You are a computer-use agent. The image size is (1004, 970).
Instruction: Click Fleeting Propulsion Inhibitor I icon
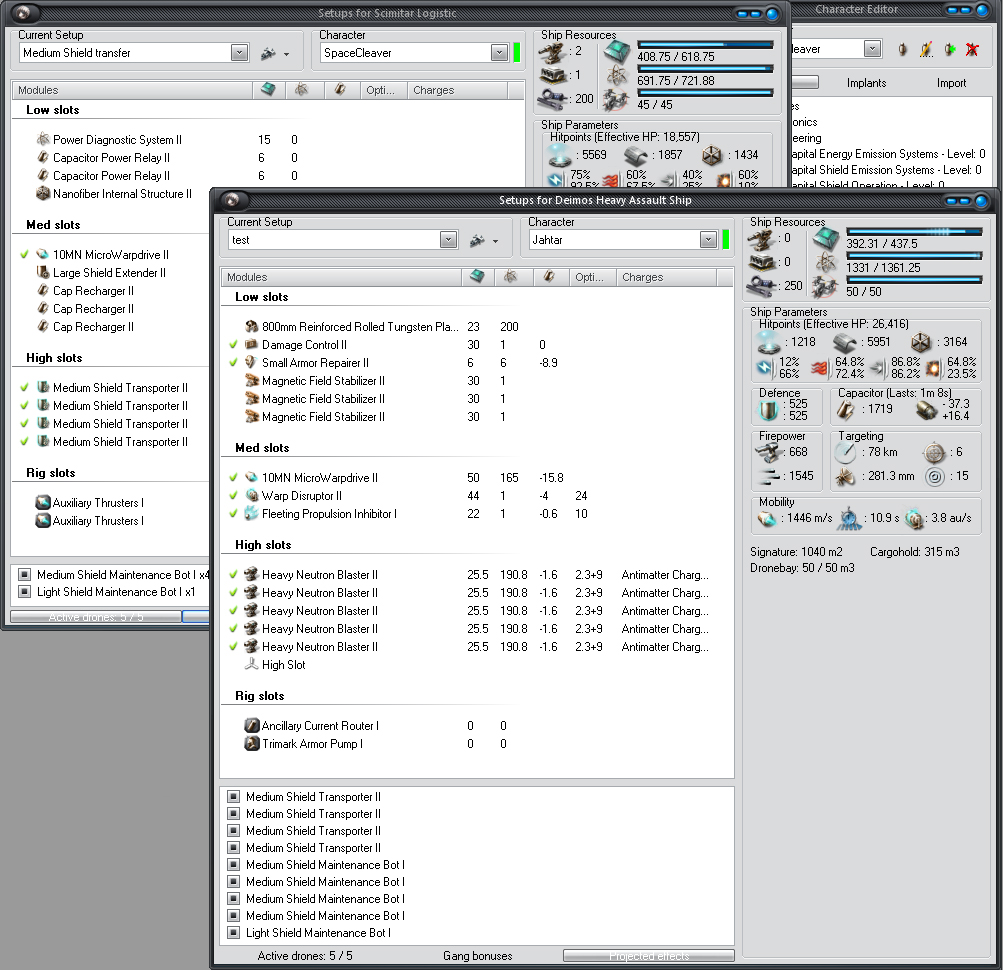251,513
